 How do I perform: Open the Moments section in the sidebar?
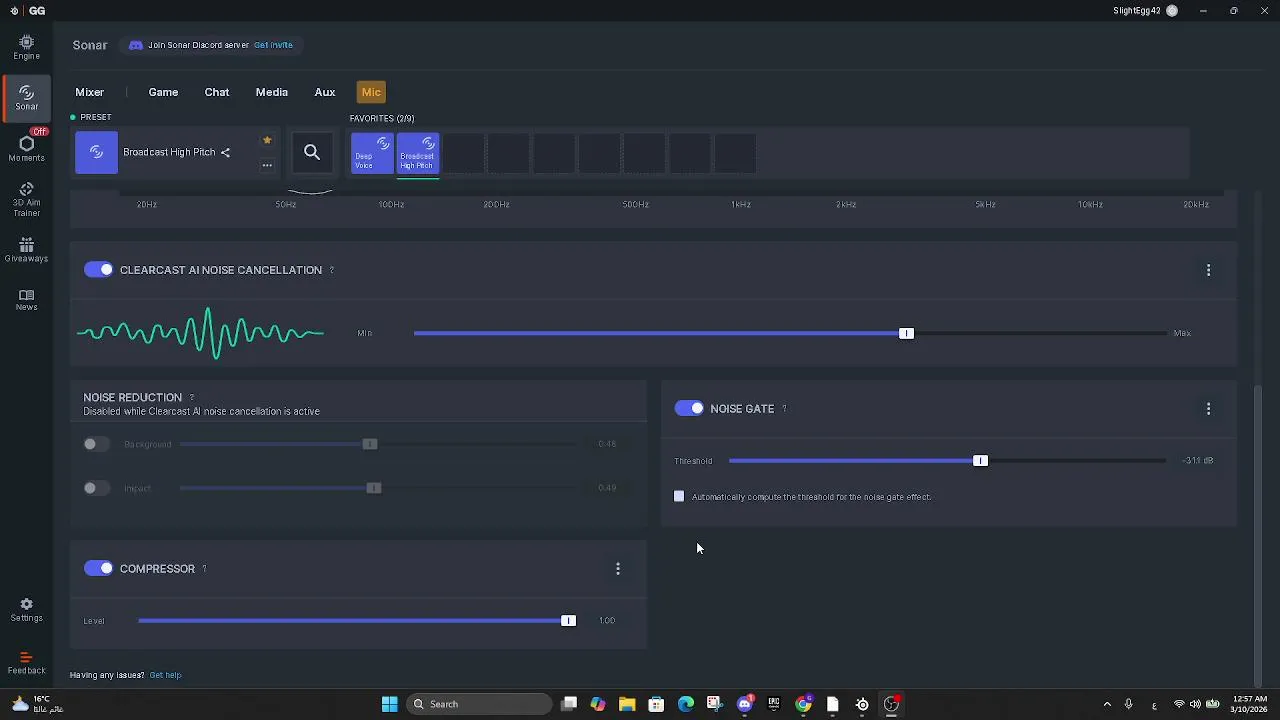click(x=26, y=148)
